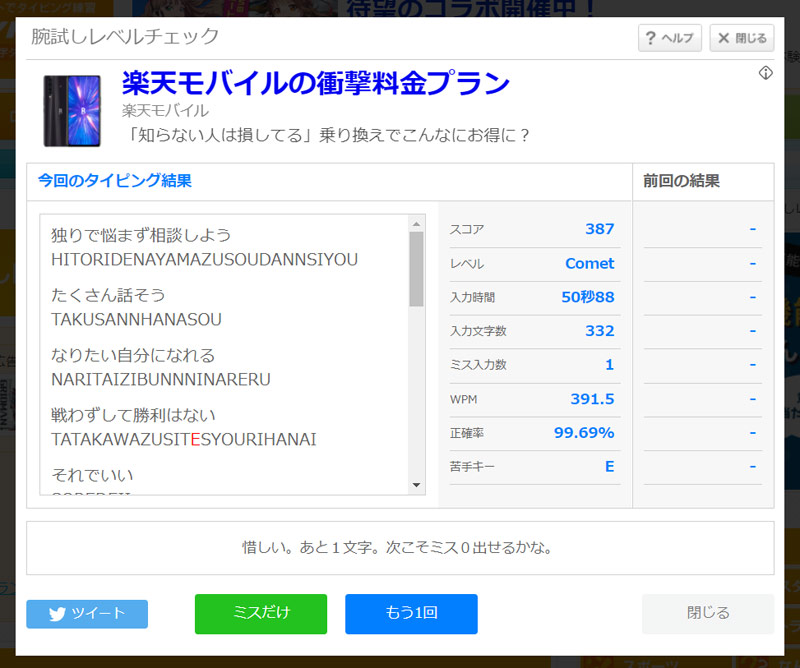Click input time value 50秒88

tap(588, 297)
